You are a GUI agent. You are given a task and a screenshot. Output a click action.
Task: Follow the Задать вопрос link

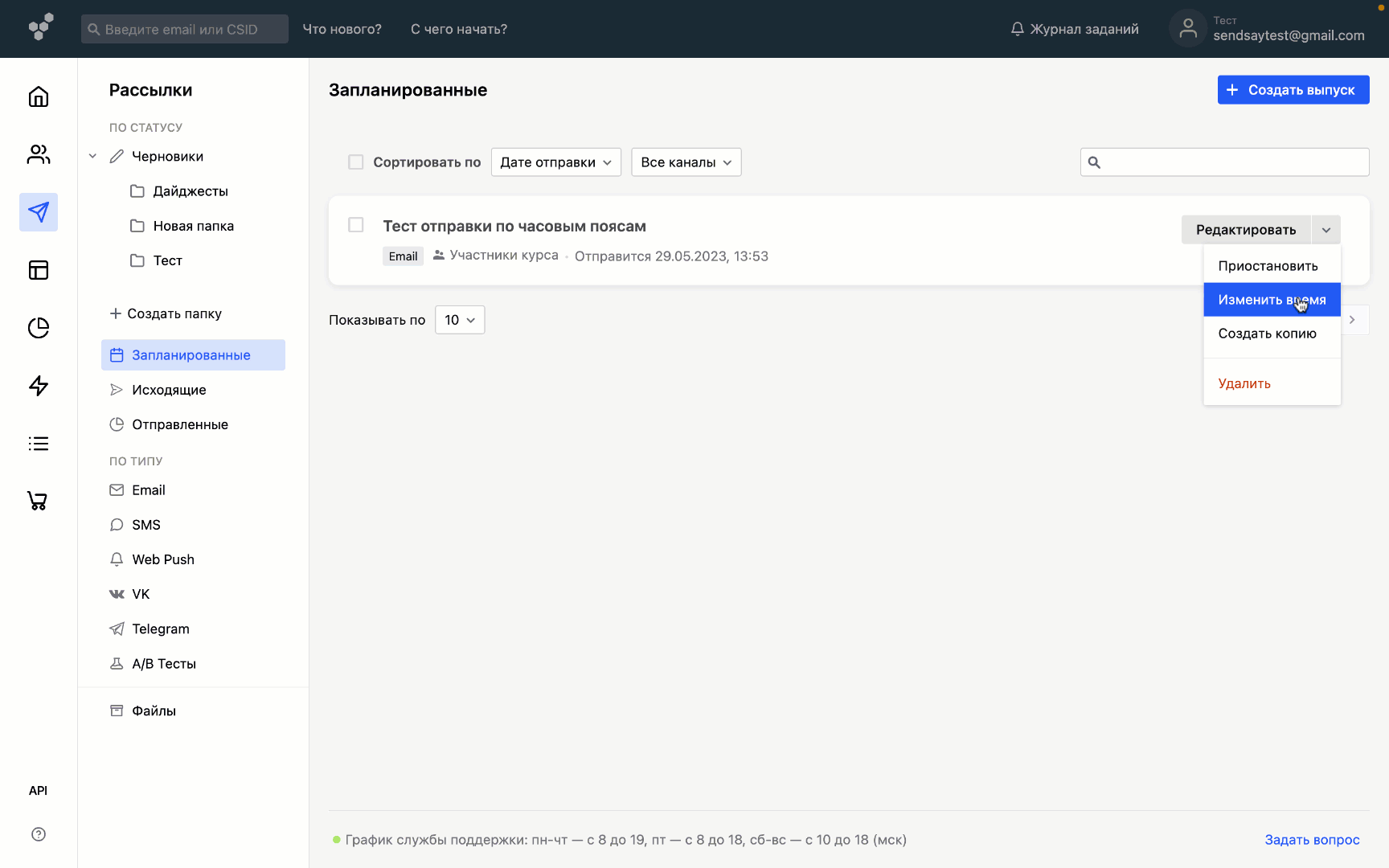[x=1312, y=840]
